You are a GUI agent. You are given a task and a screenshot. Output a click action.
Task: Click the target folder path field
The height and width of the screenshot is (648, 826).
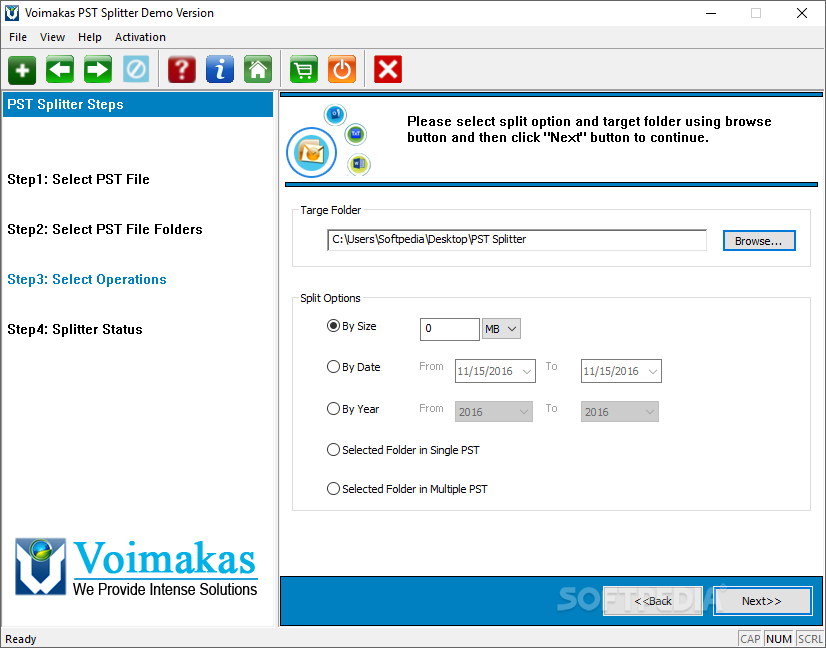coord(517,240)
